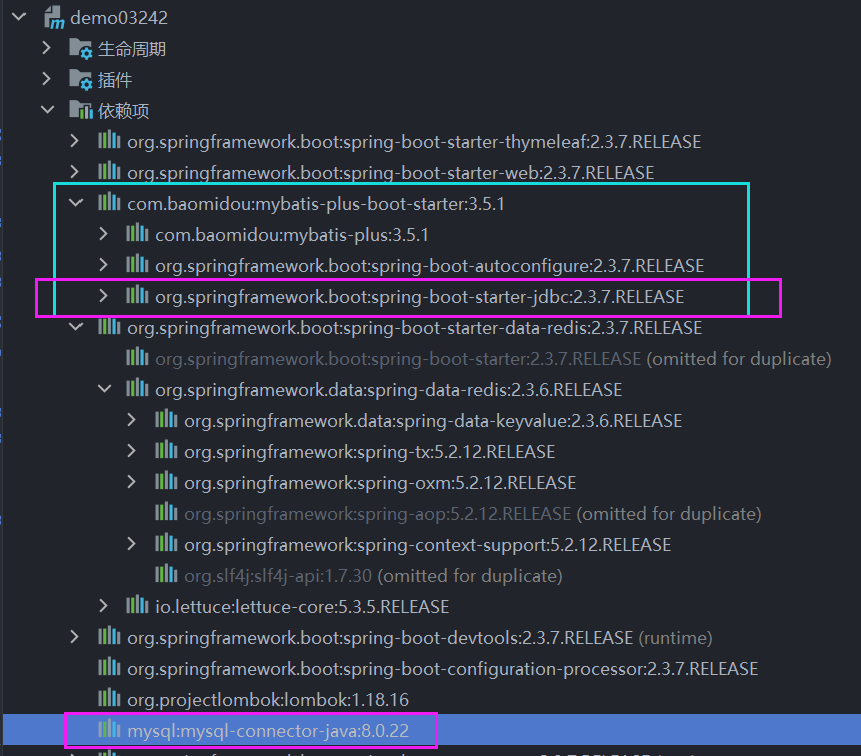
Task: Click library icon of spring-boot-starter-web
Action: tap(109, 171)
